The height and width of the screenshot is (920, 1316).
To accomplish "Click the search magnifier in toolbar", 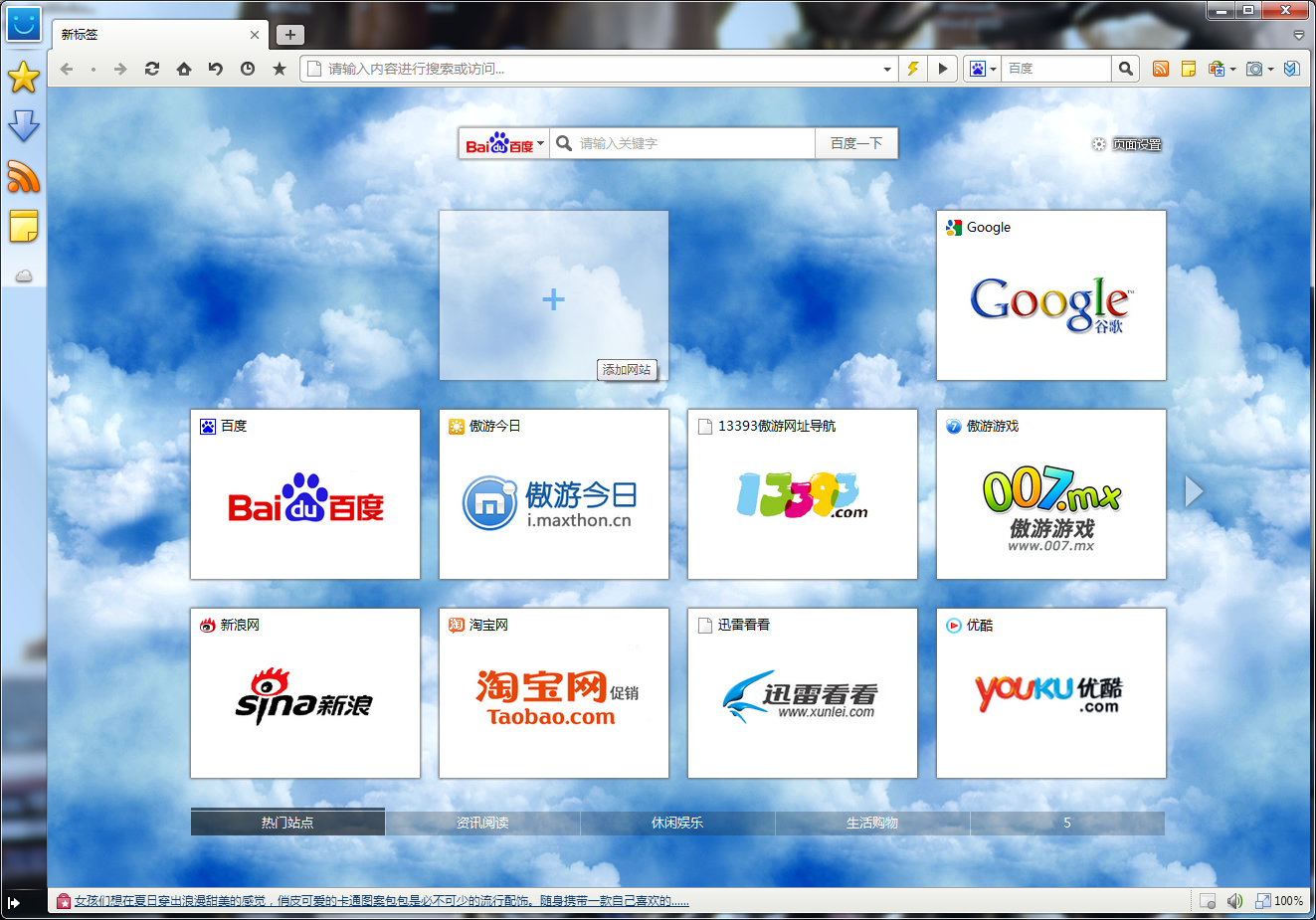I will pos(1125,69).
